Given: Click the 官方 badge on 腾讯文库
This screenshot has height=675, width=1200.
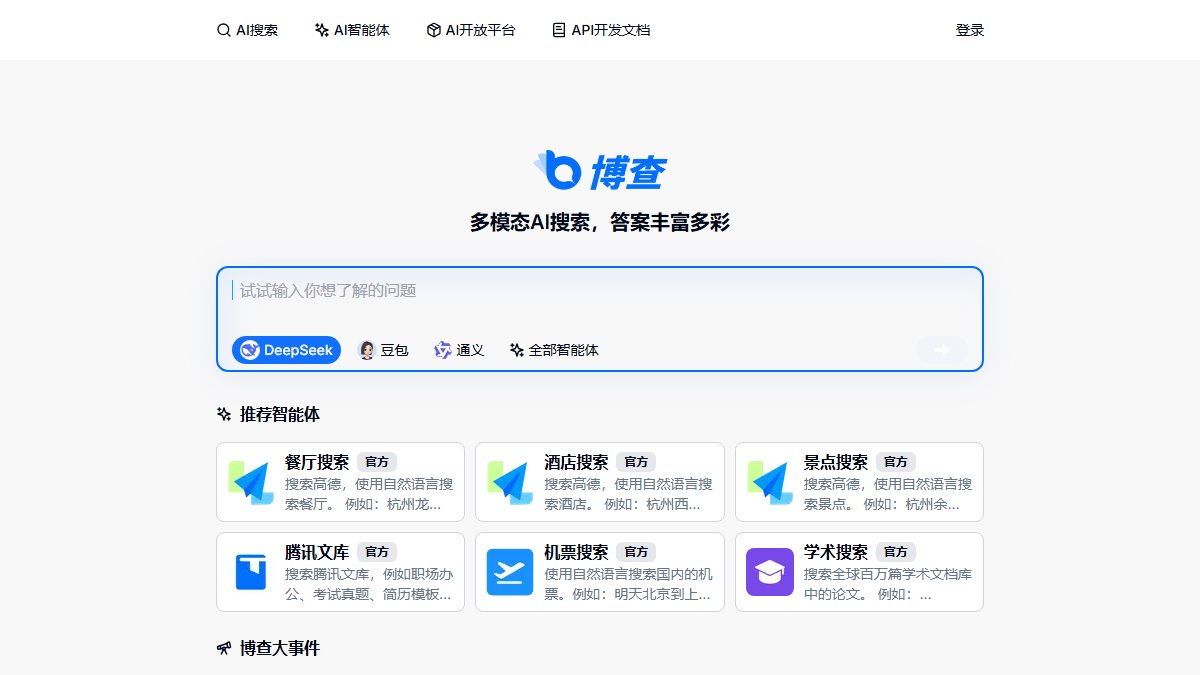Looking at the screenshot, I should (x=377, y=552).
